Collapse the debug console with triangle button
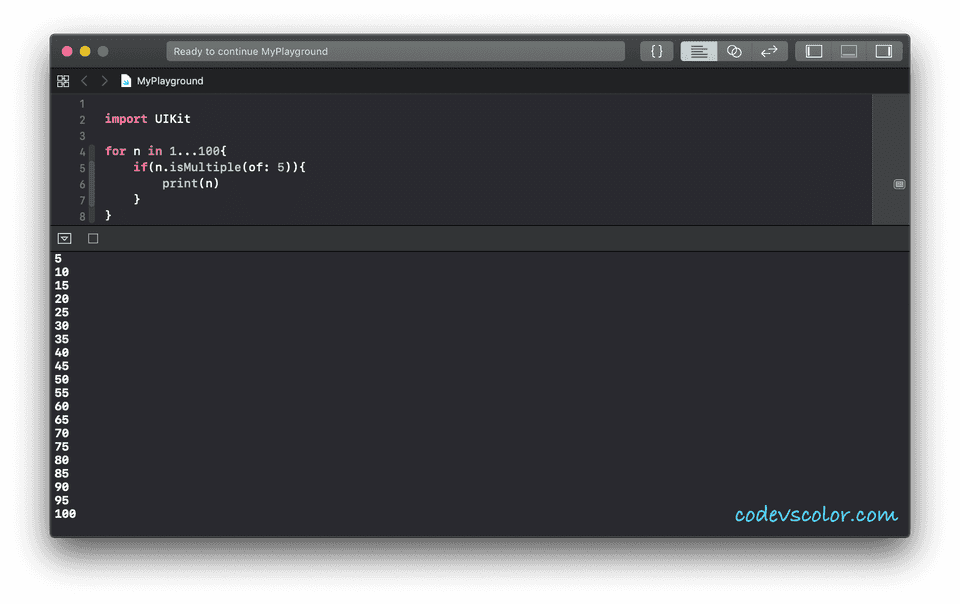 (64, 239)
